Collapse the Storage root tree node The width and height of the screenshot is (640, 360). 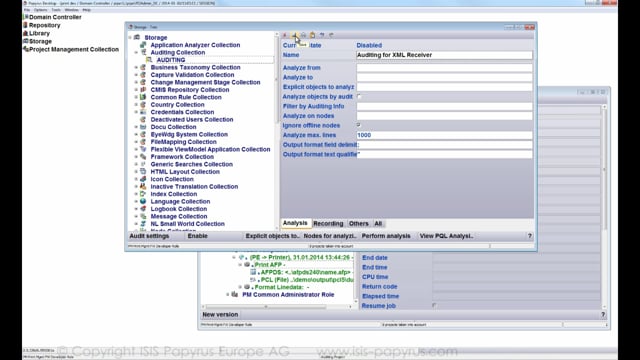point(131,38)
